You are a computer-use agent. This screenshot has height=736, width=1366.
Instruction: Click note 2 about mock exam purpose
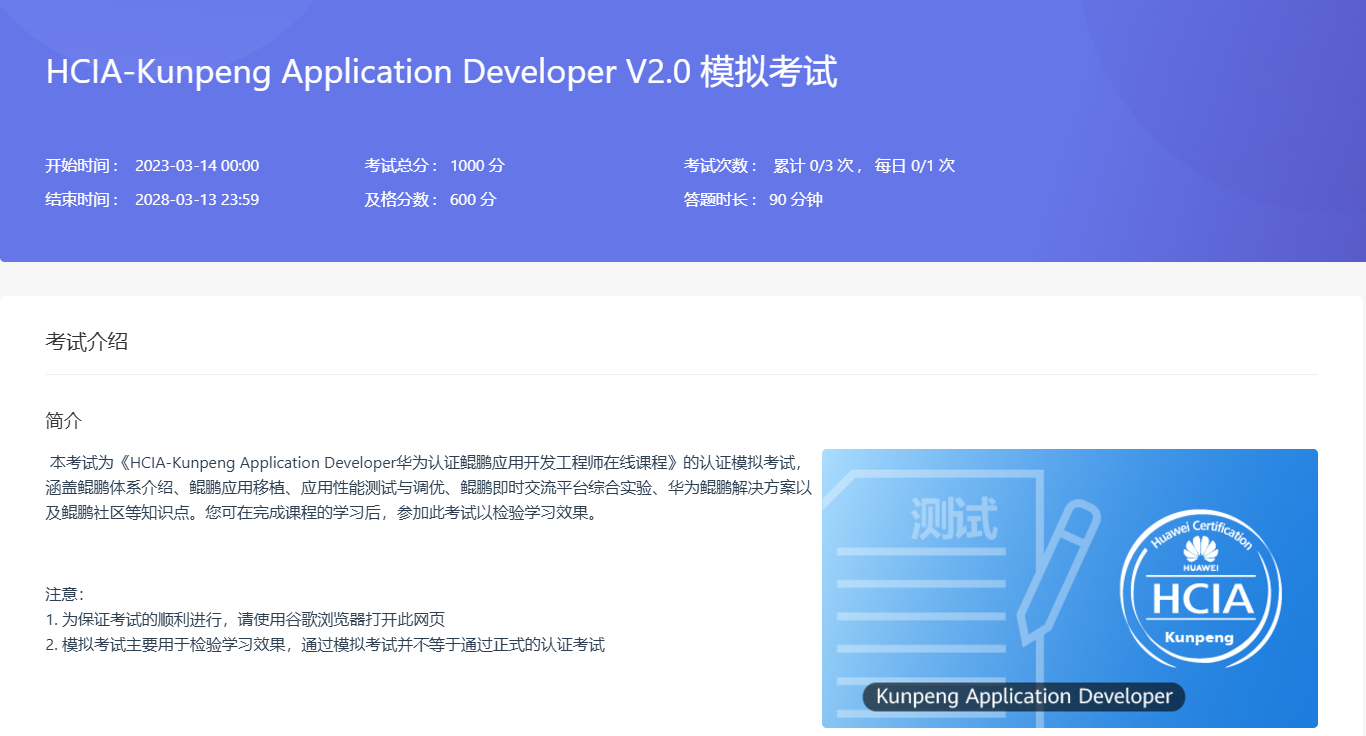click(325, 645)
